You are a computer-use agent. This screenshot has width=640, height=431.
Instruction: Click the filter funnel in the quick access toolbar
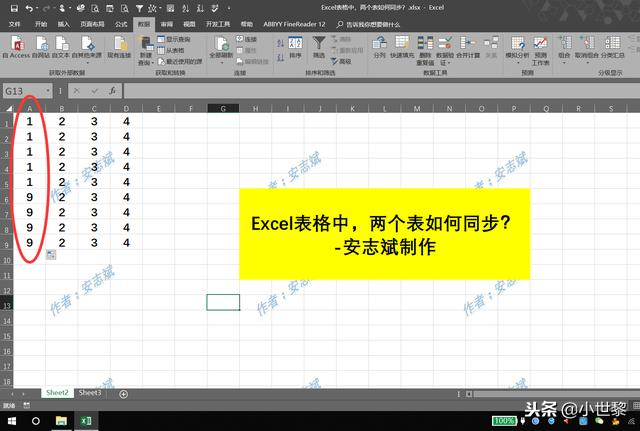click(139, 8)
